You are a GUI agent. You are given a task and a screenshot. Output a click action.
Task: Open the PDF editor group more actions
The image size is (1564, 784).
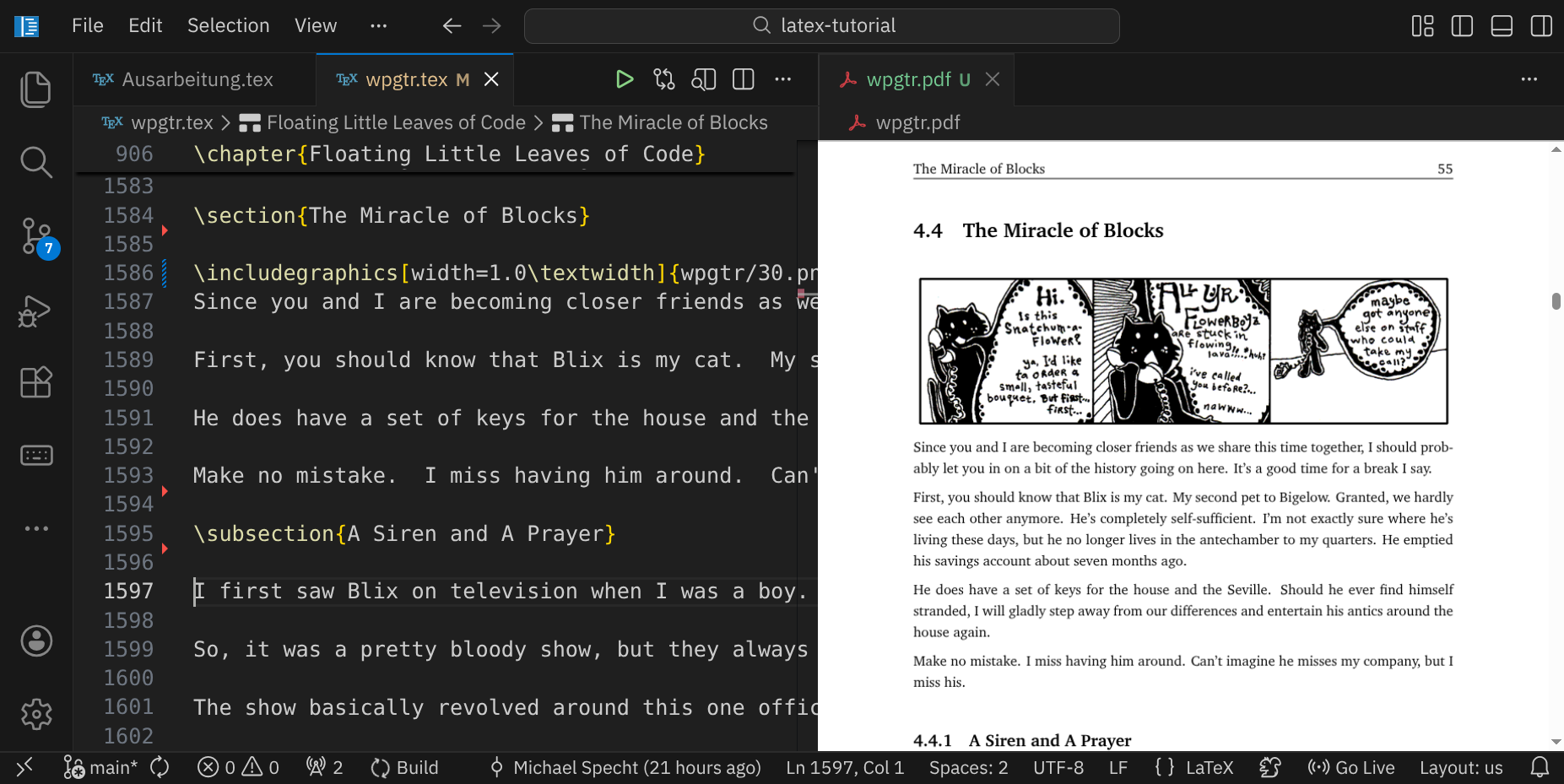click(1529, 79)
